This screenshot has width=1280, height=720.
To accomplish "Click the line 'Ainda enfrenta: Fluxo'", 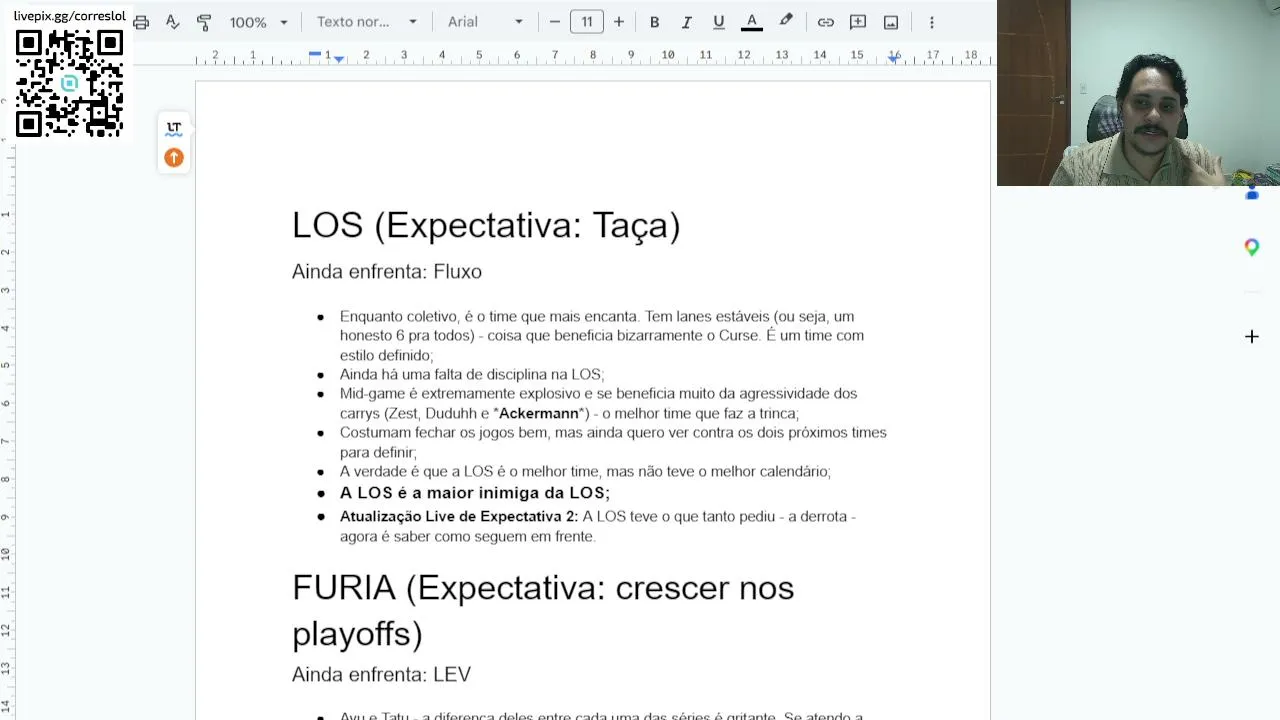I will 387,271.
